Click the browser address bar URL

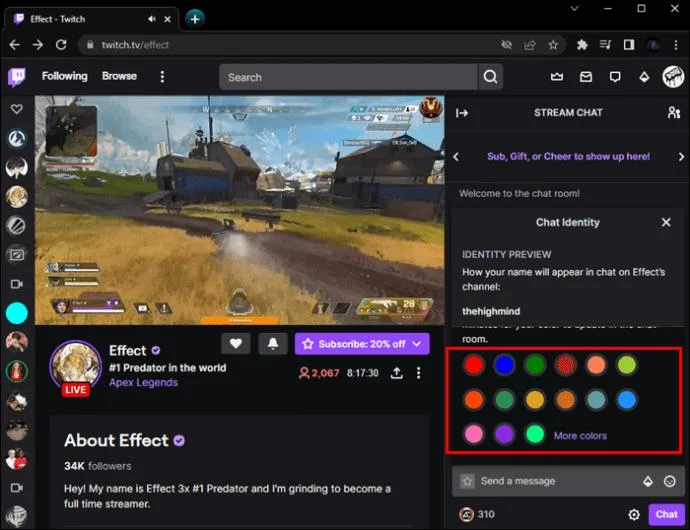click(x=135, y=45)
